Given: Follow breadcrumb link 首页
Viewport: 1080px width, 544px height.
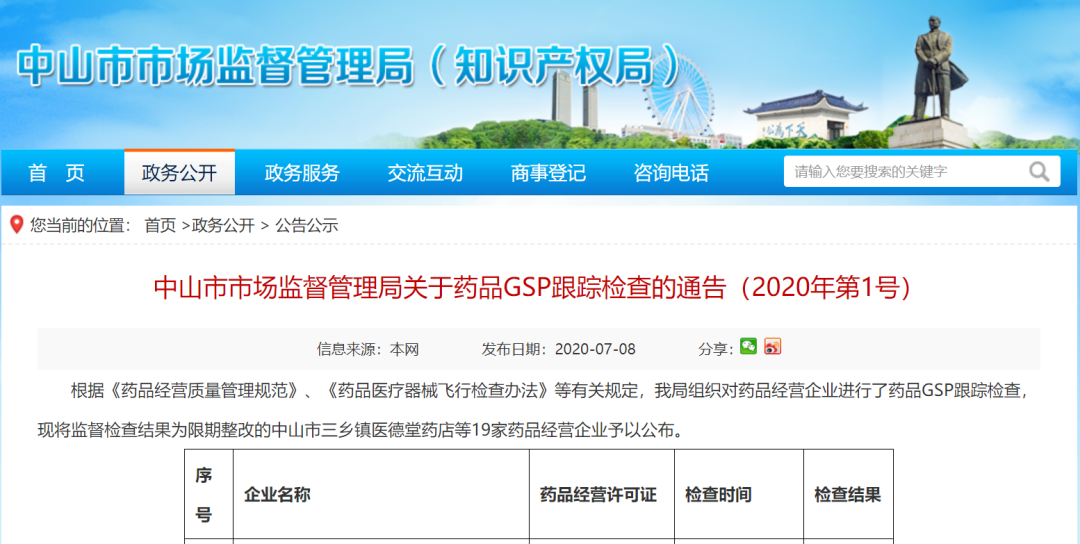Looking at the screenshot, I should click(160, 225).
